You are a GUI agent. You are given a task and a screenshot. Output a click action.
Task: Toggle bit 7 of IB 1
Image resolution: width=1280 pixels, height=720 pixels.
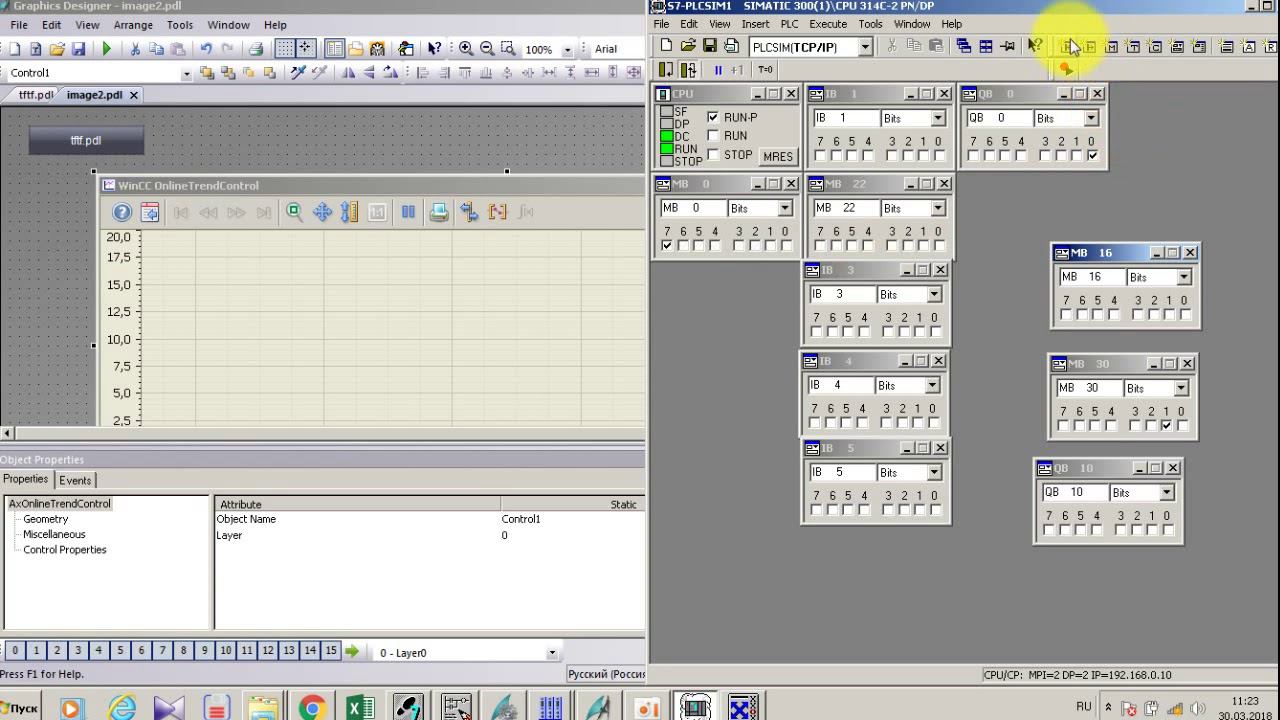pos(820,156)
